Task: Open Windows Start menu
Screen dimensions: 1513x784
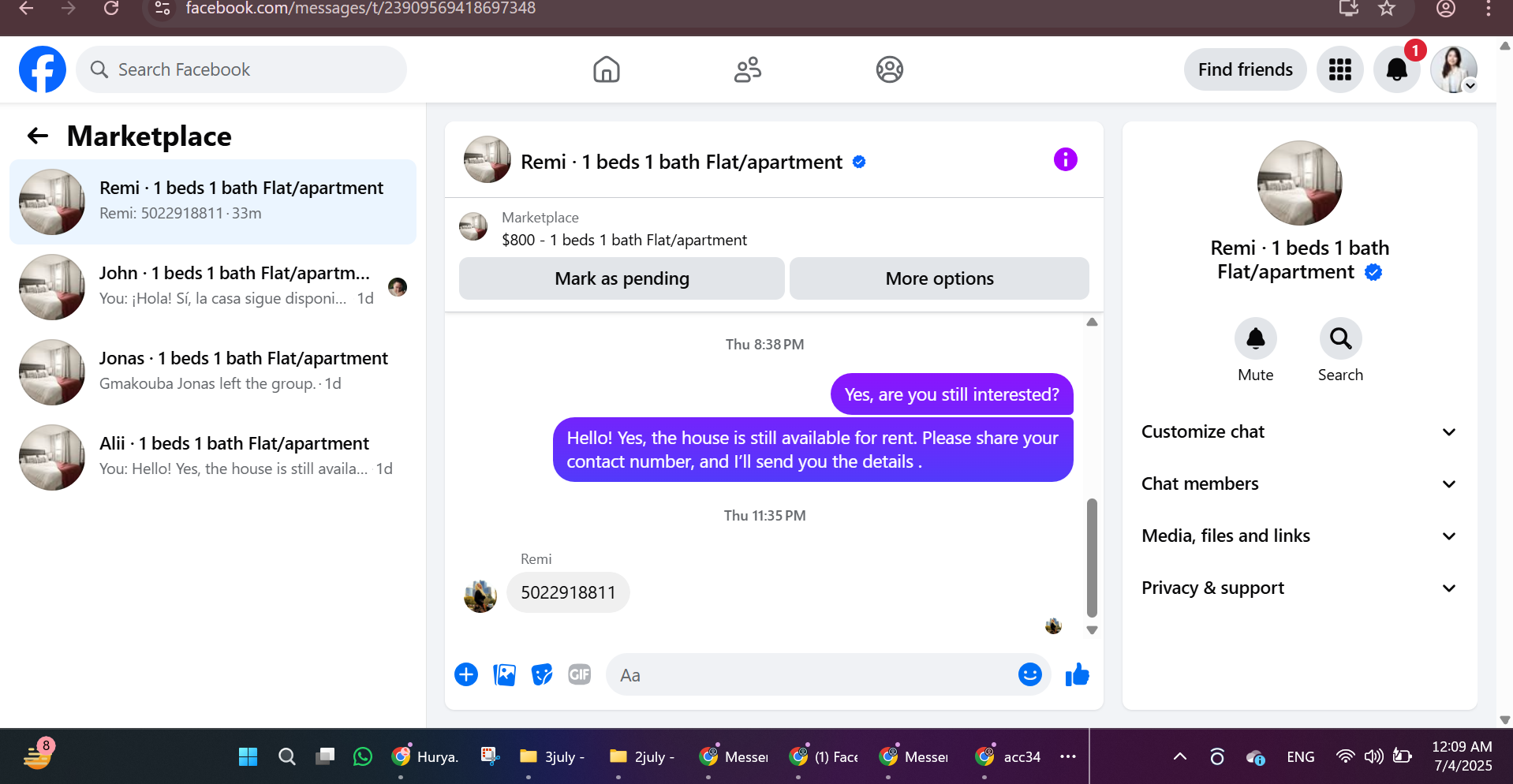Action: [x=248, y=756]
